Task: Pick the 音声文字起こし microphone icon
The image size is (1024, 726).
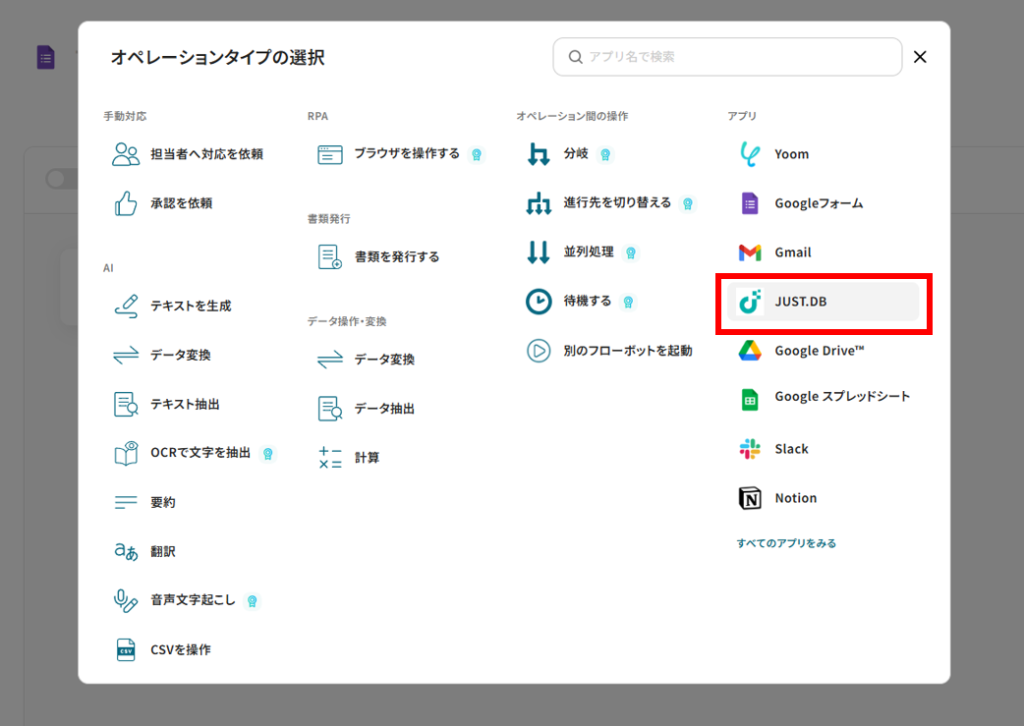Action: (x=126, y=600)
